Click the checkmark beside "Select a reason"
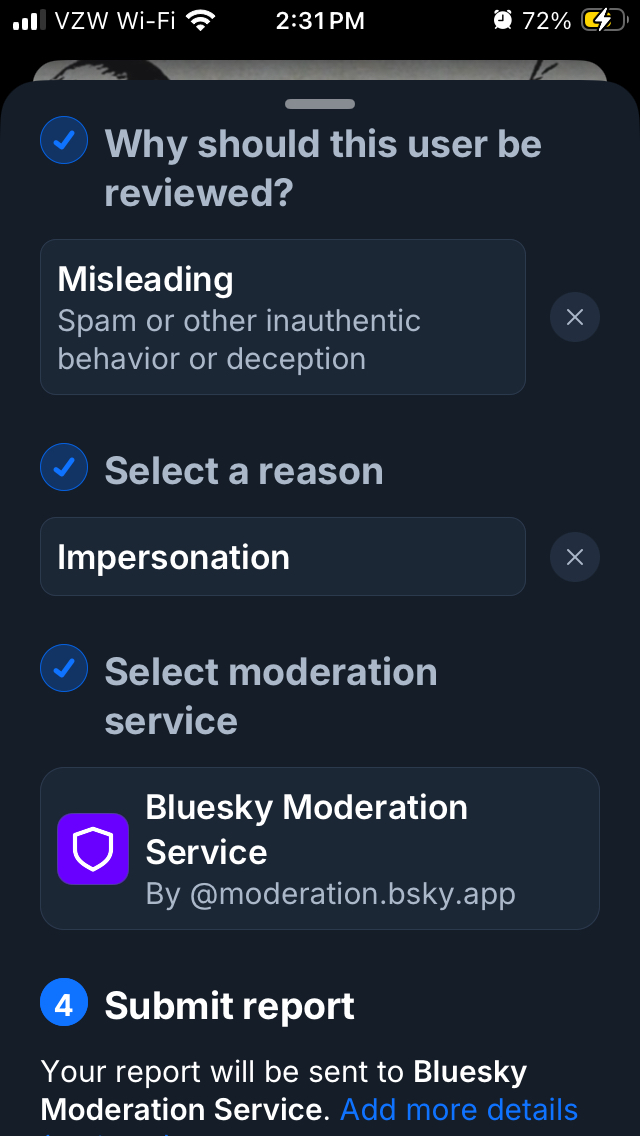This screenshot has height=1136, width=640. point(64,467)
